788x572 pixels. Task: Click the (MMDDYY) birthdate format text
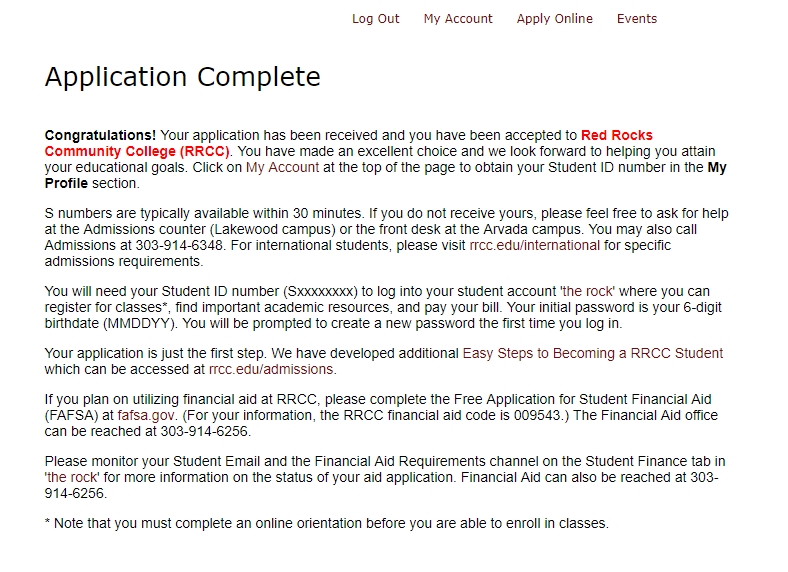[x=140, y=323]
